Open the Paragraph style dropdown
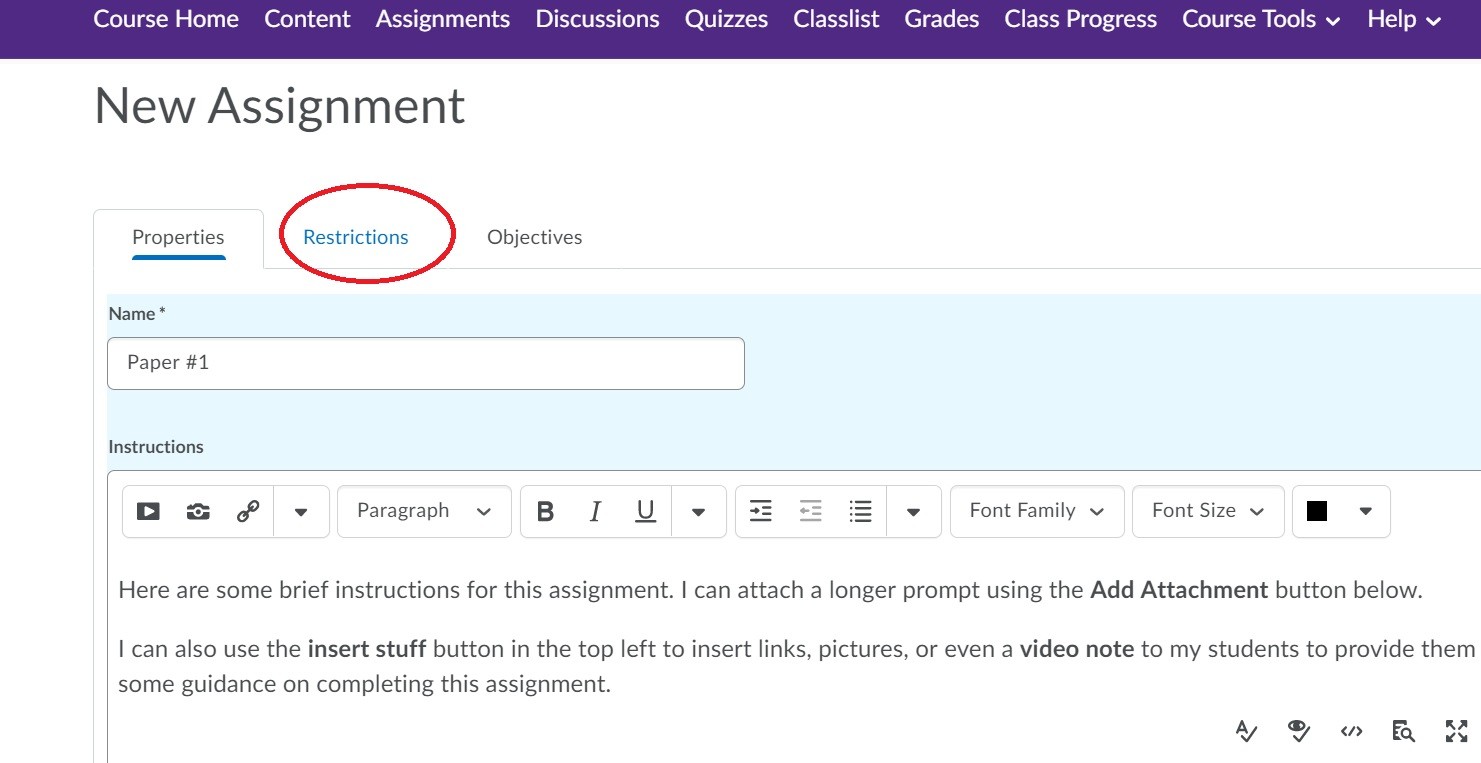This screenshot has width=1481, height=763. click(423, 511)
